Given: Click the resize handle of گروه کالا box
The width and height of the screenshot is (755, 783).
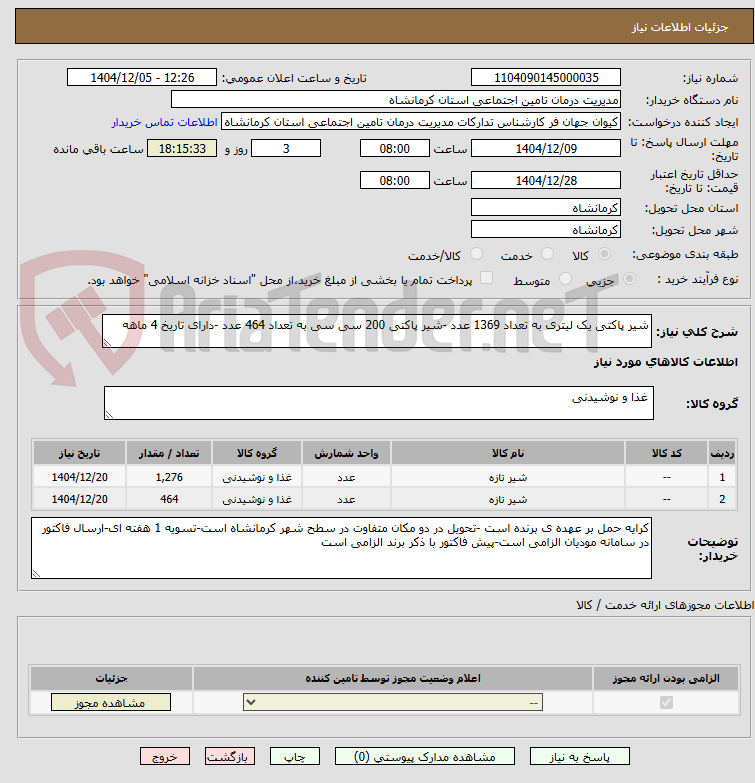Looking at the screenshot, I should tap(109, 414).
